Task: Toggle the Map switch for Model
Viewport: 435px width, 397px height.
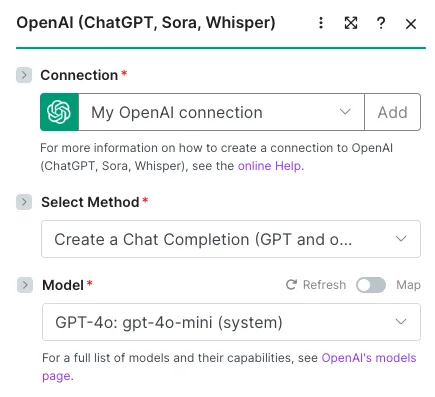Action: coord(371,285)
